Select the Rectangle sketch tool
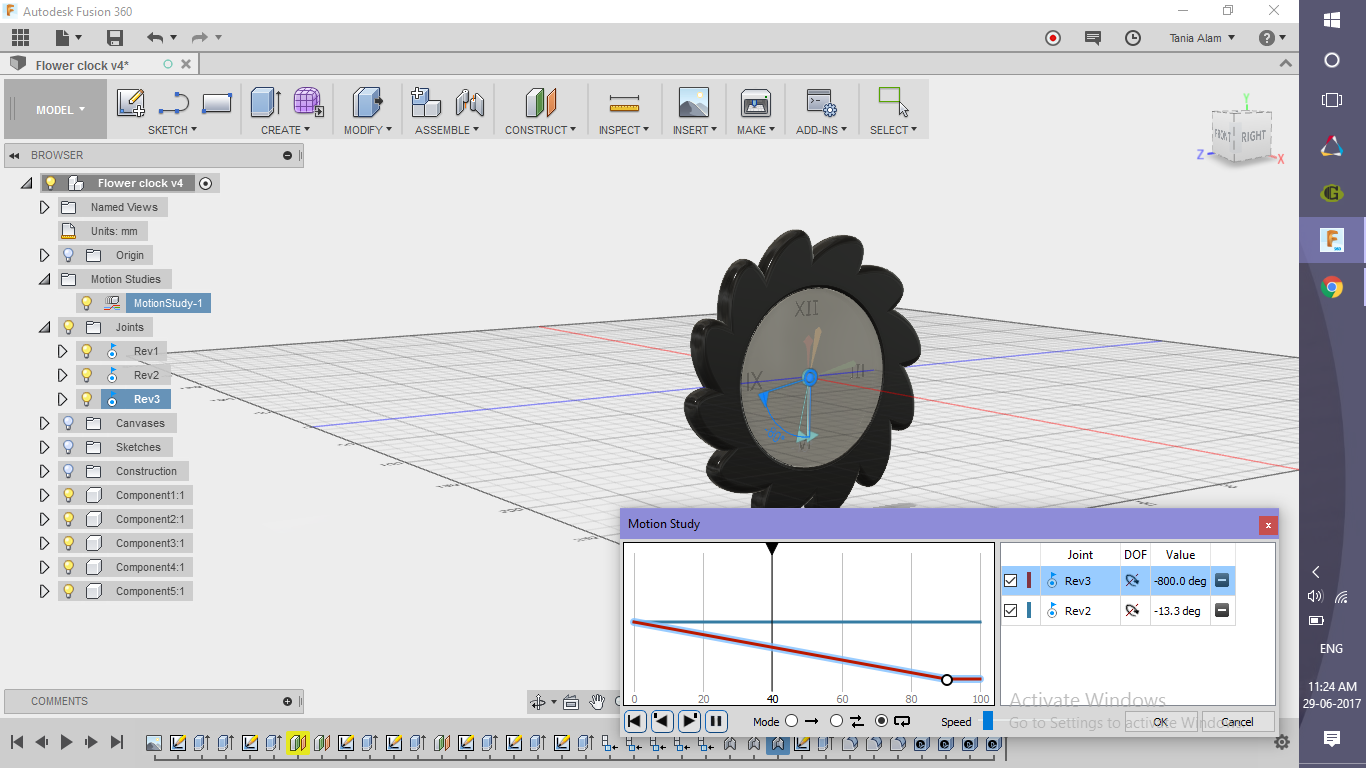Image resolution: width=1366 pixels, height=768 pixels. coord(217,103)
